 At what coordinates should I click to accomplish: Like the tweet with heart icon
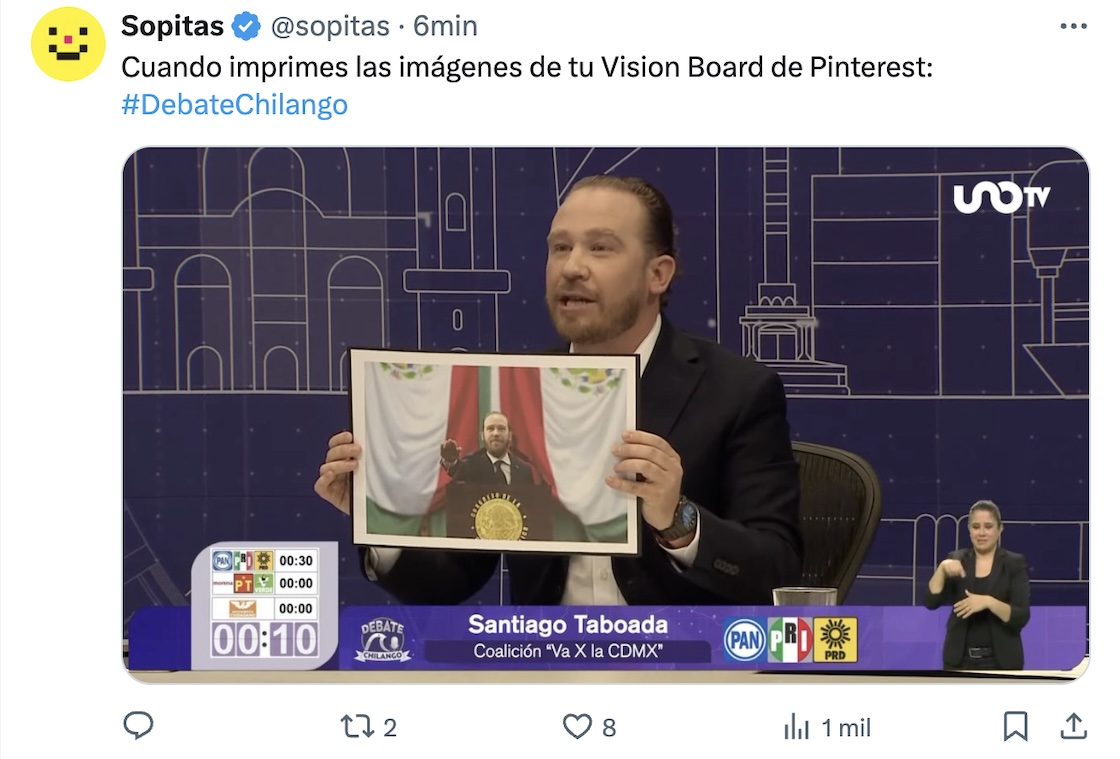577,726
